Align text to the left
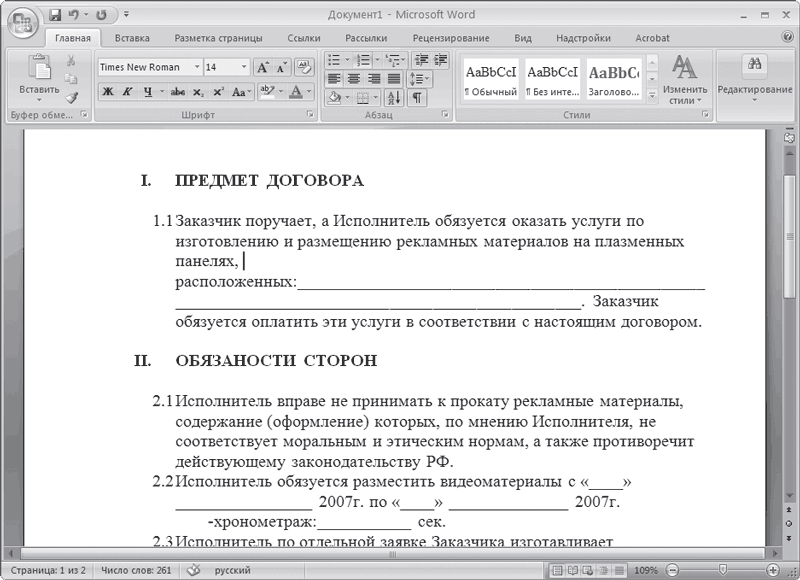The image size is (800, 580). point(334,79)
